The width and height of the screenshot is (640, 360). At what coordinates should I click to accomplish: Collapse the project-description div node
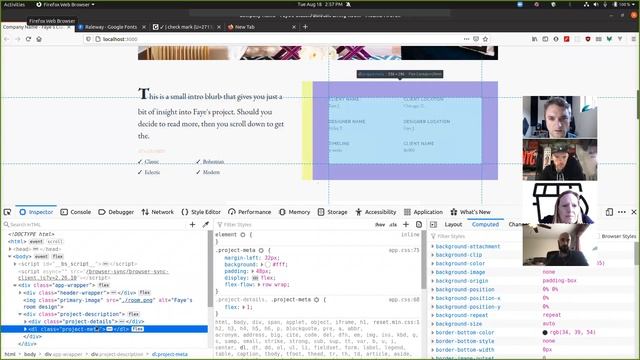click(x=20, y=314)
